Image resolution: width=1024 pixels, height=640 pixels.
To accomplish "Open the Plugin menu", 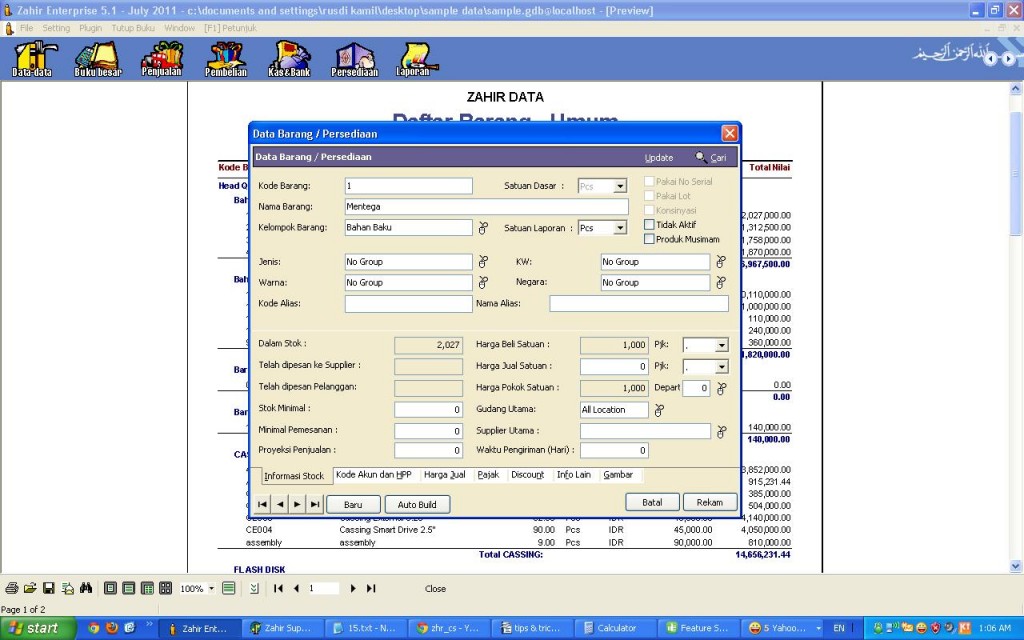I will (x=91, y=28).
